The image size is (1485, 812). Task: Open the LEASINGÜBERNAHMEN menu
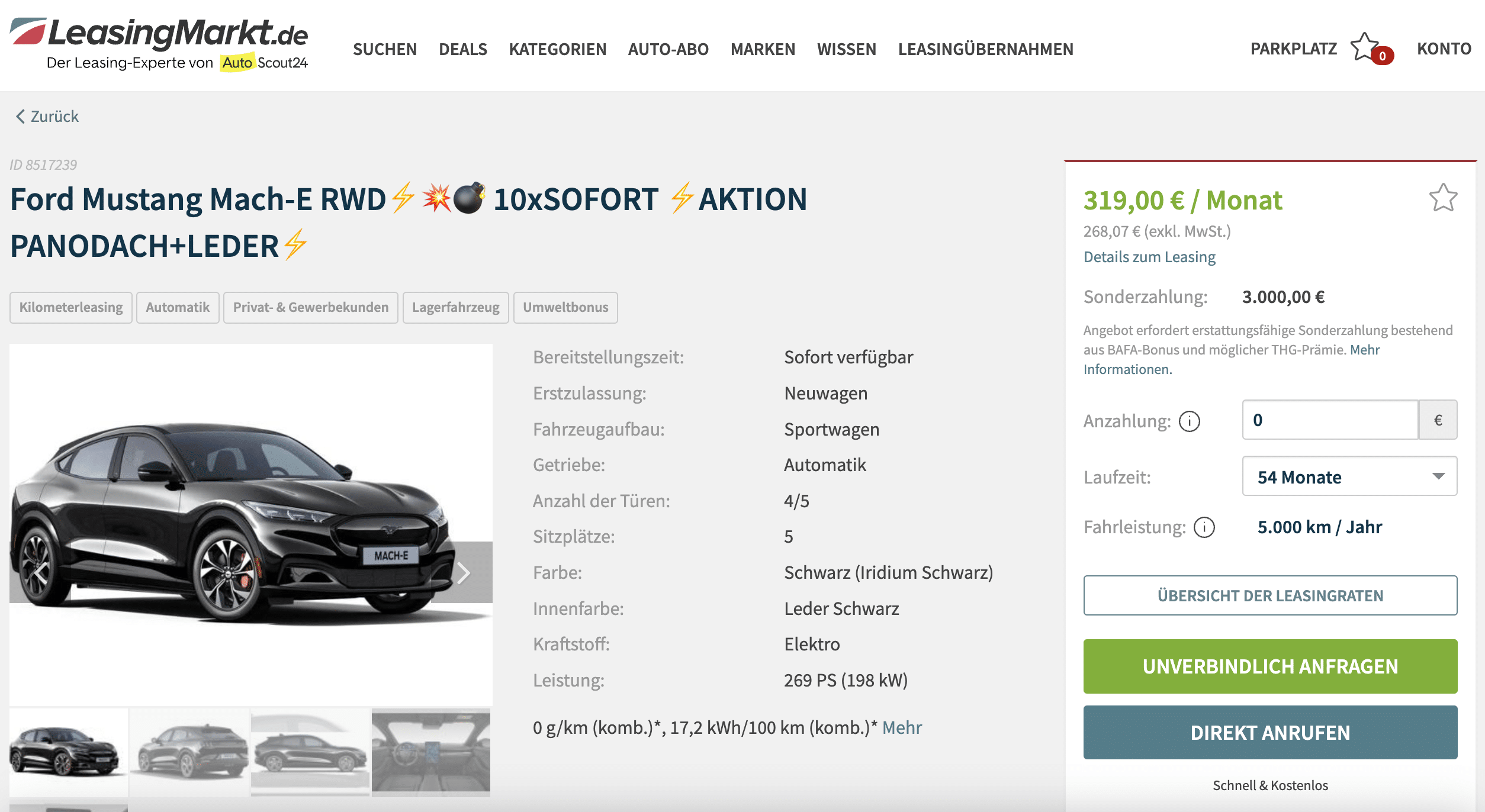pyautogui.click(x=986, y=49)
